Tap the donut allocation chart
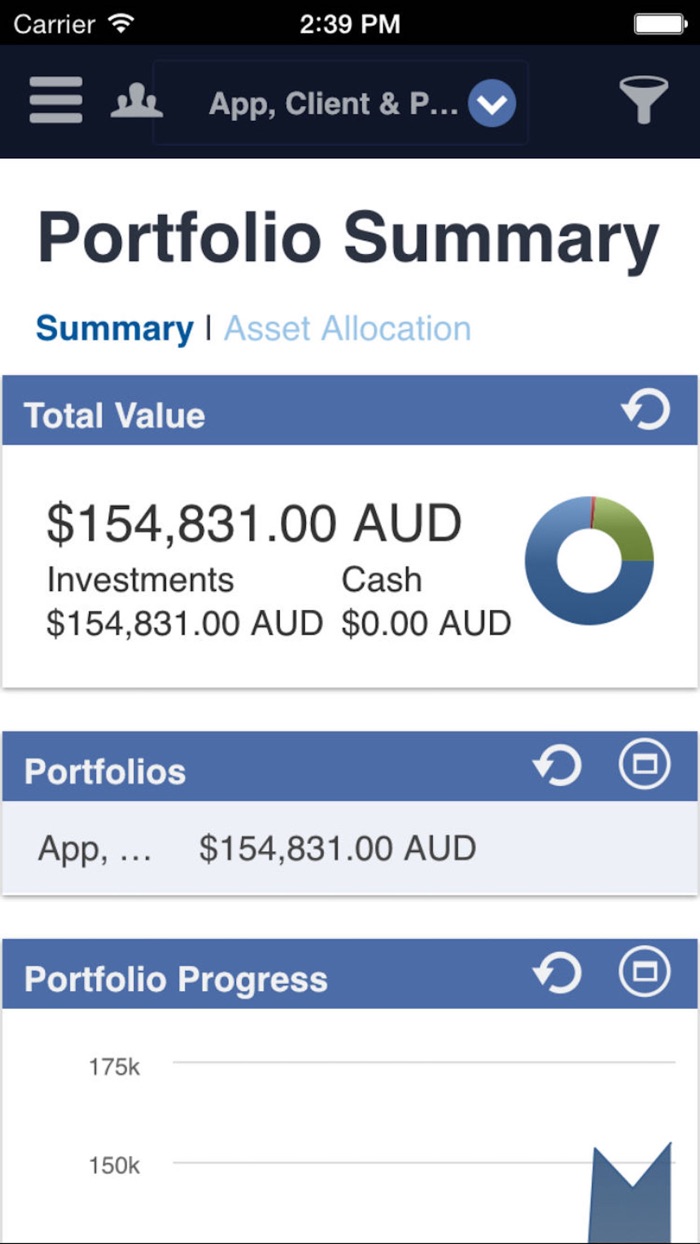Screen dimensions: 700x1244 click(x=589, y=561)
